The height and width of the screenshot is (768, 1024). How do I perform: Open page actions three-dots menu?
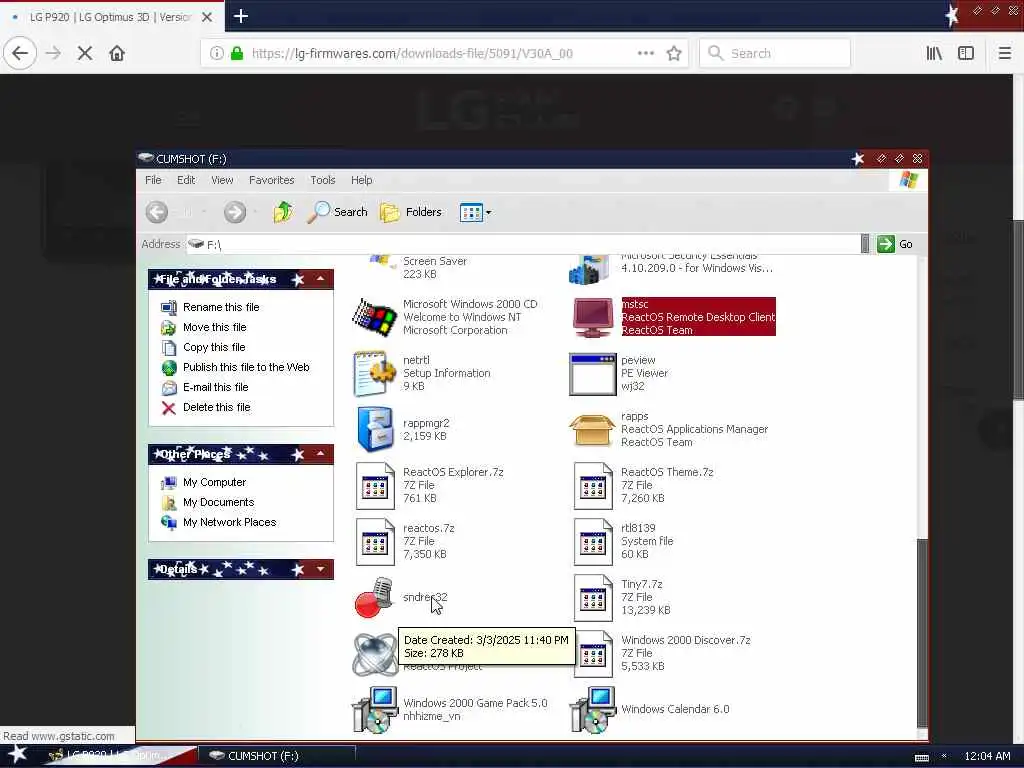(646, 54)
